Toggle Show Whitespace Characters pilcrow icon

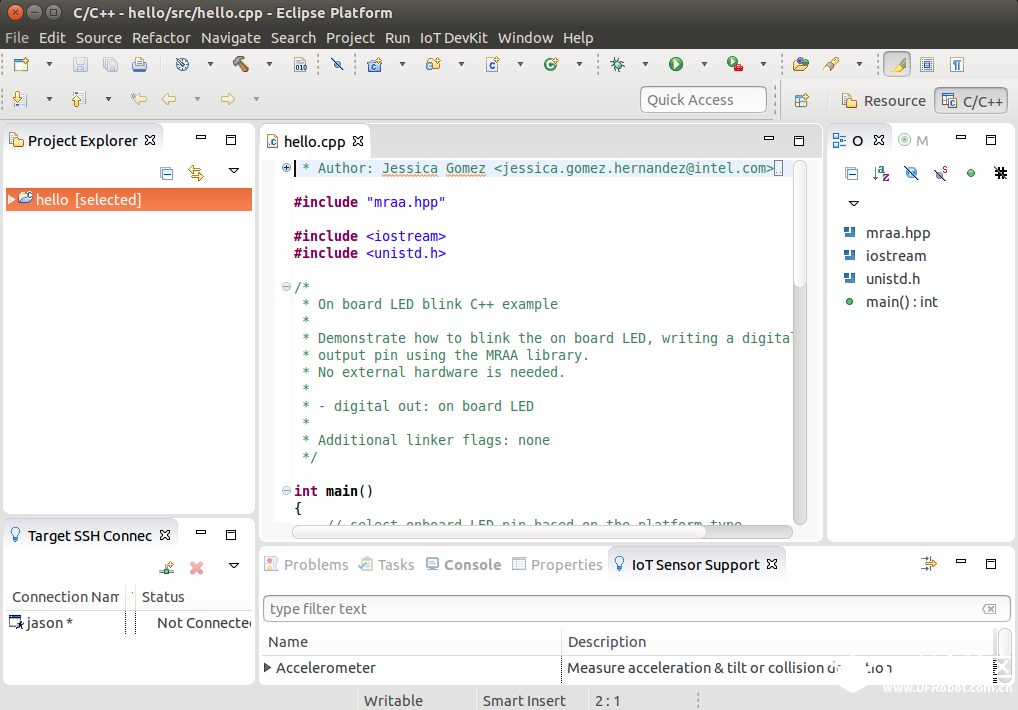point(957,65)
